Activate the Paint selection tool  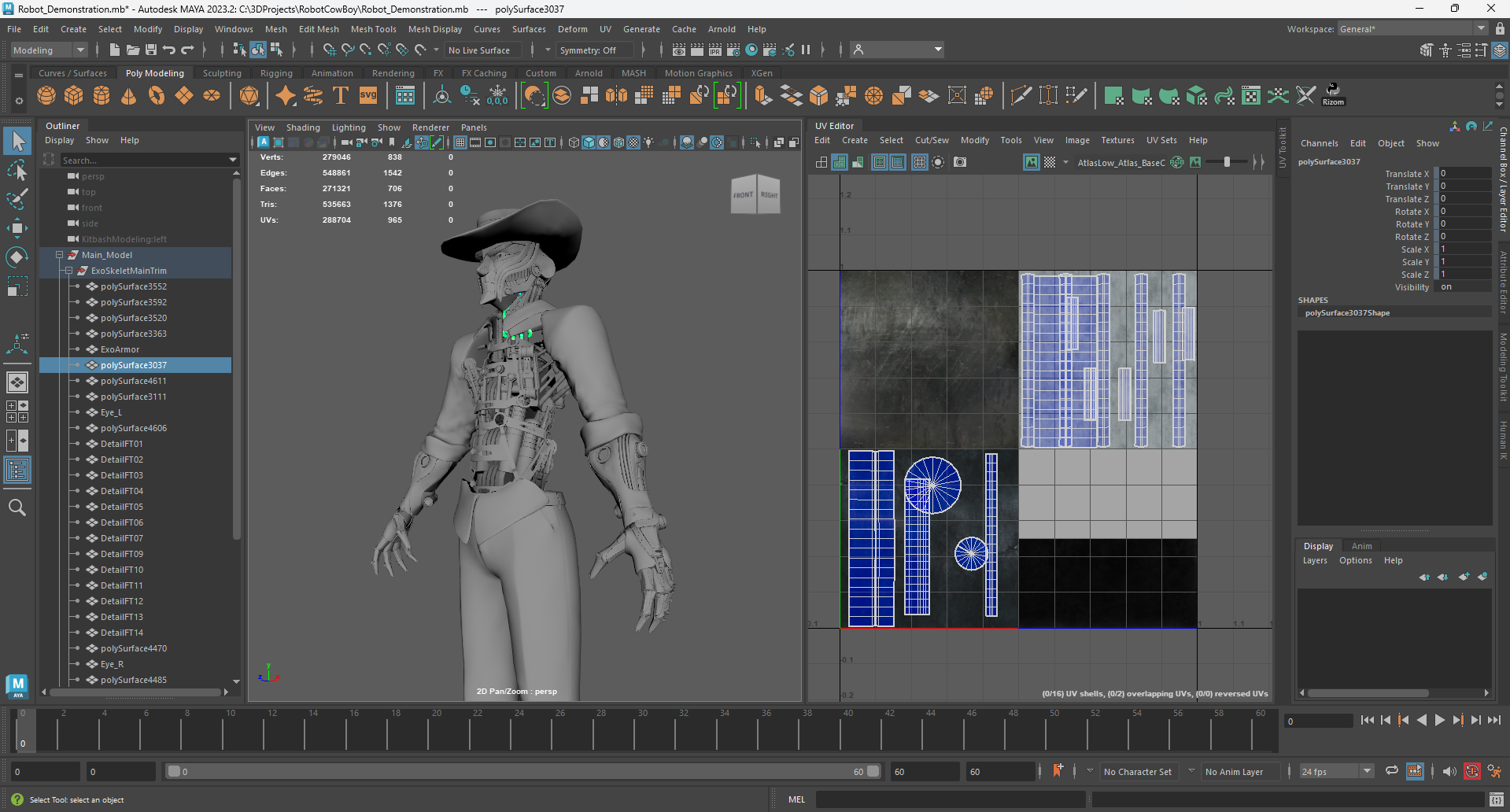pos(17,198)
